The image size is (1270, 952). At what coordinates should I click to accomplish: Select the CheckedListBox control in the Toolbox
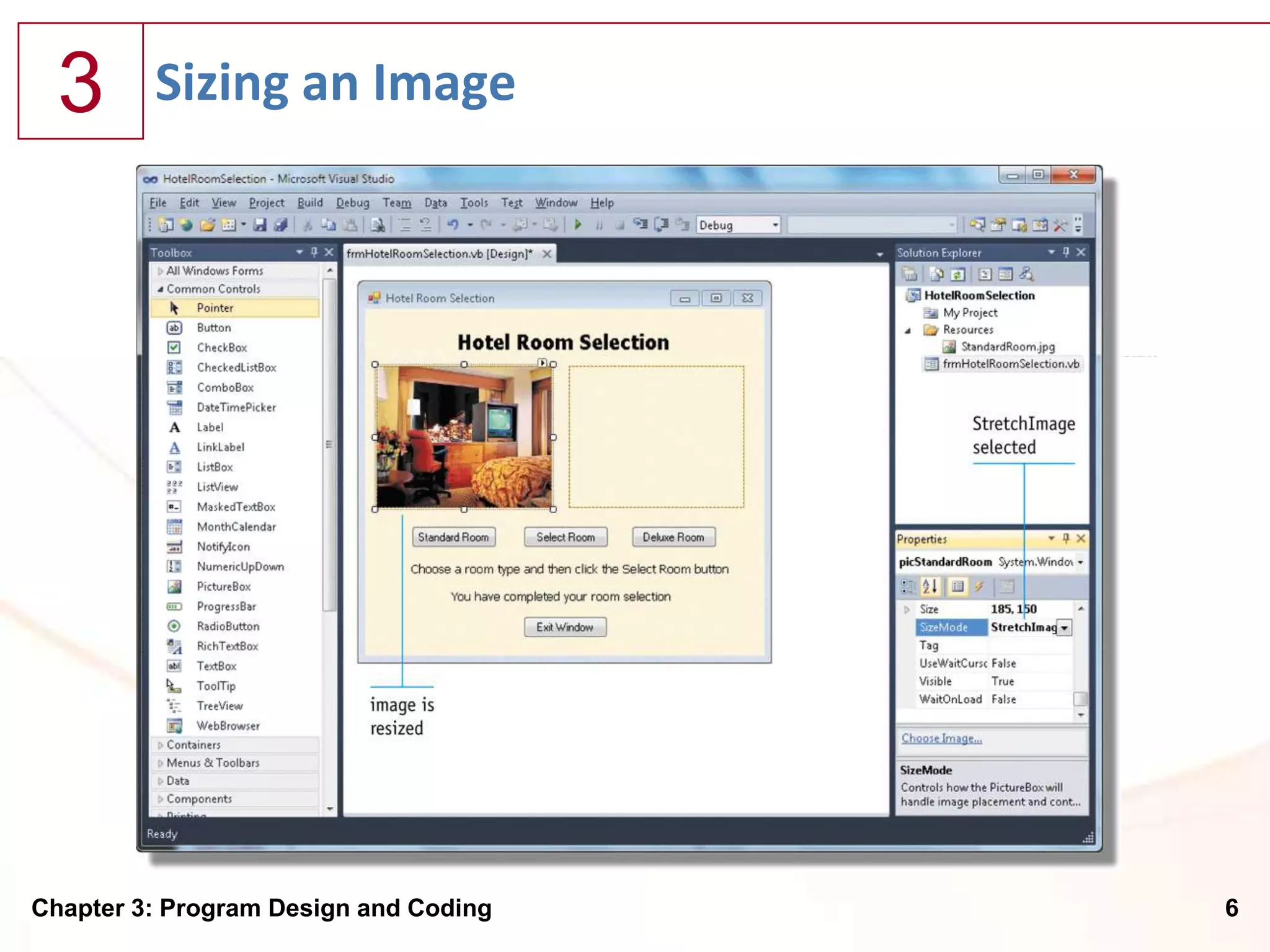[236, 368]
